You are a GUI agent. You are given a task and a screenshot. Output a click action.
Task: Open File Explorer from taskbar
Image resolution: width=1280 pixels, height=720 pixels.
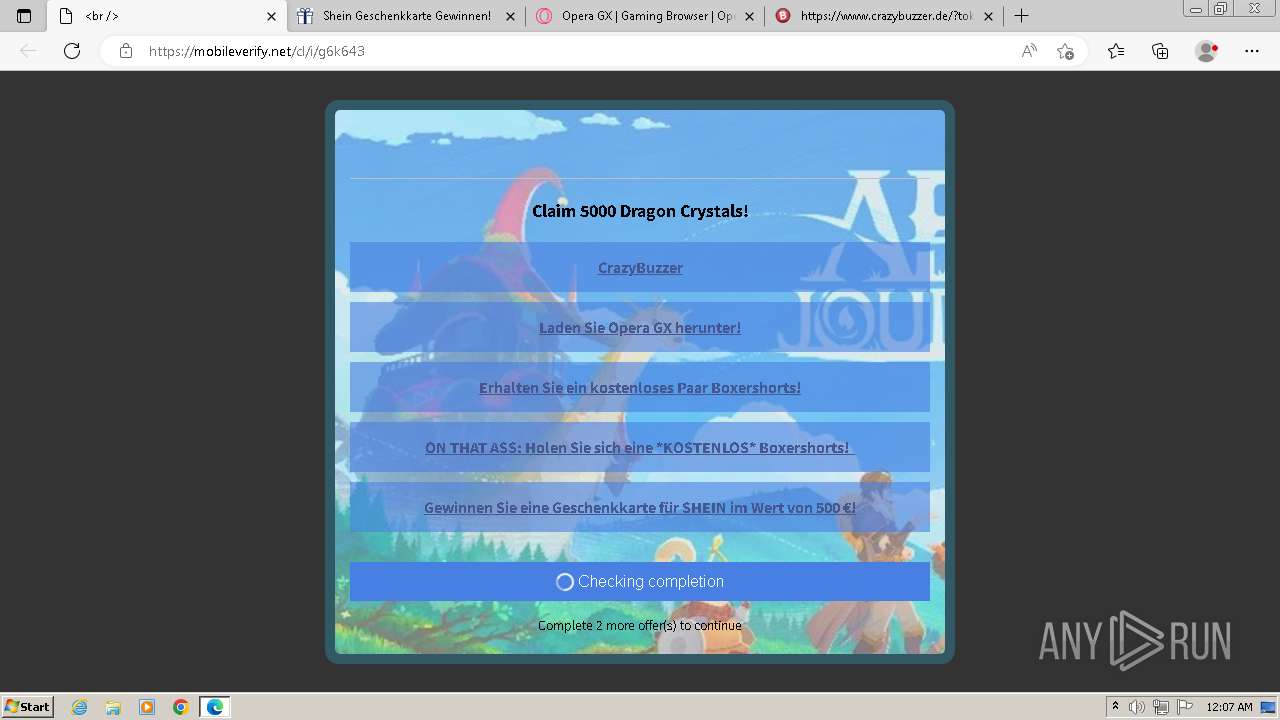click(x=113, y=707)
